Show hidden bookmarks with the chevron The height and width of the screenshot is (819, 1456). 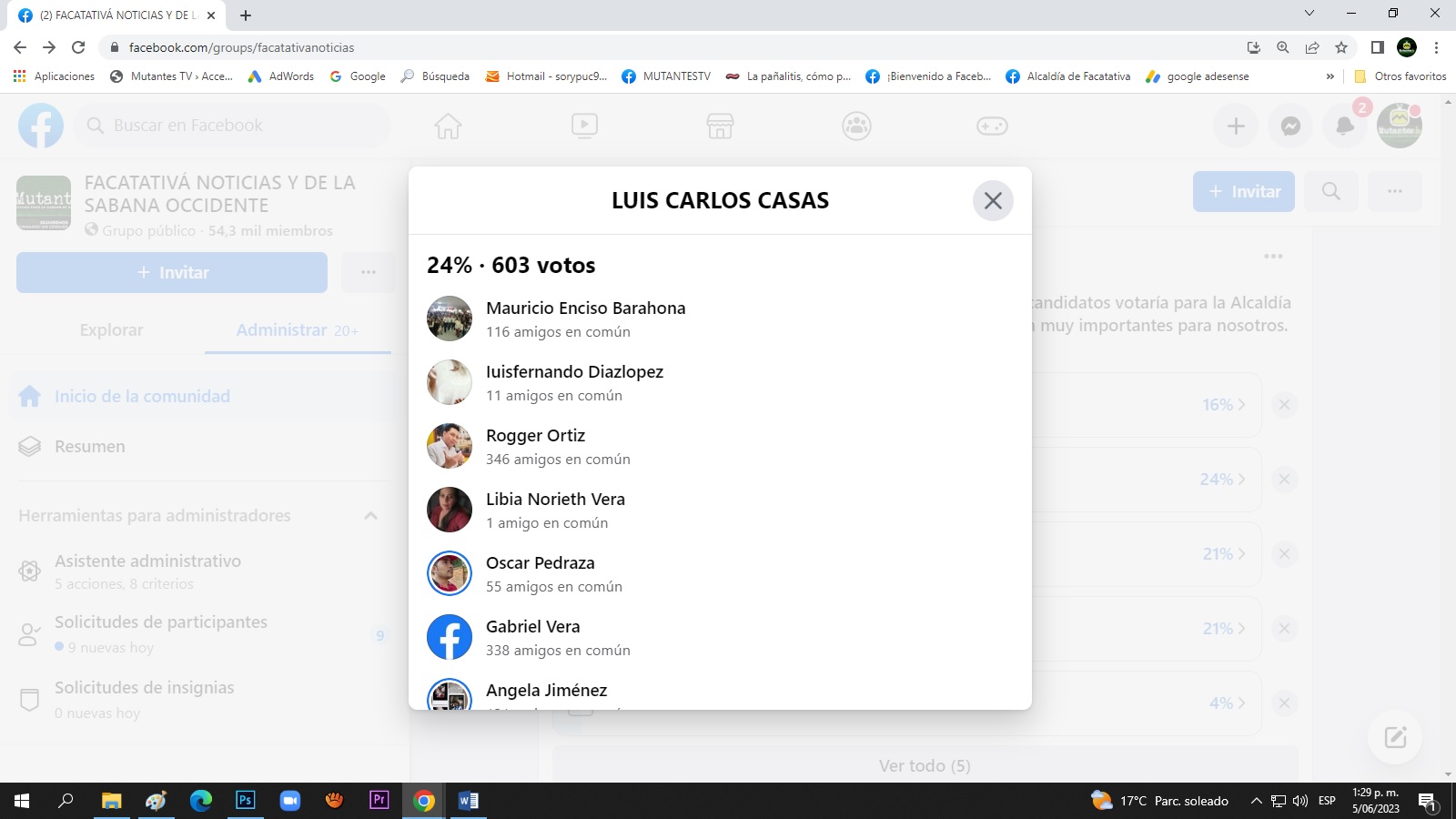(x=1330, y=76)
